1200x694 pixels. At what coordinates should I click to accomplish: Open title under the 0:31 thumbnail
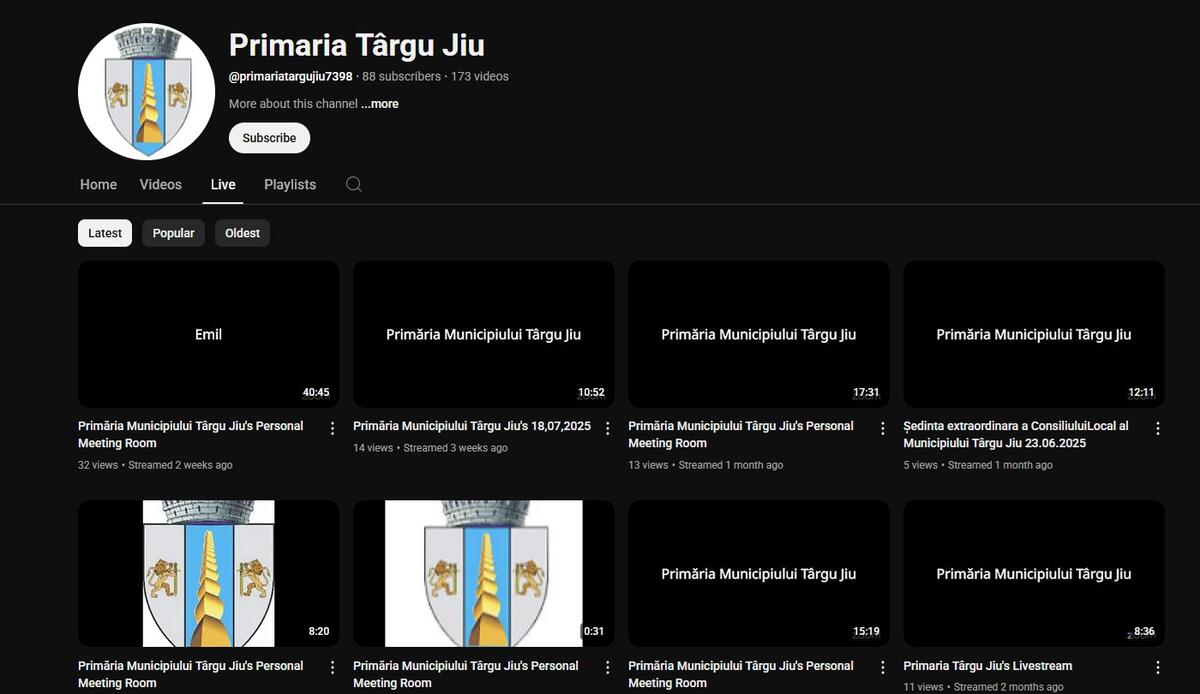(x=465, y=674)
